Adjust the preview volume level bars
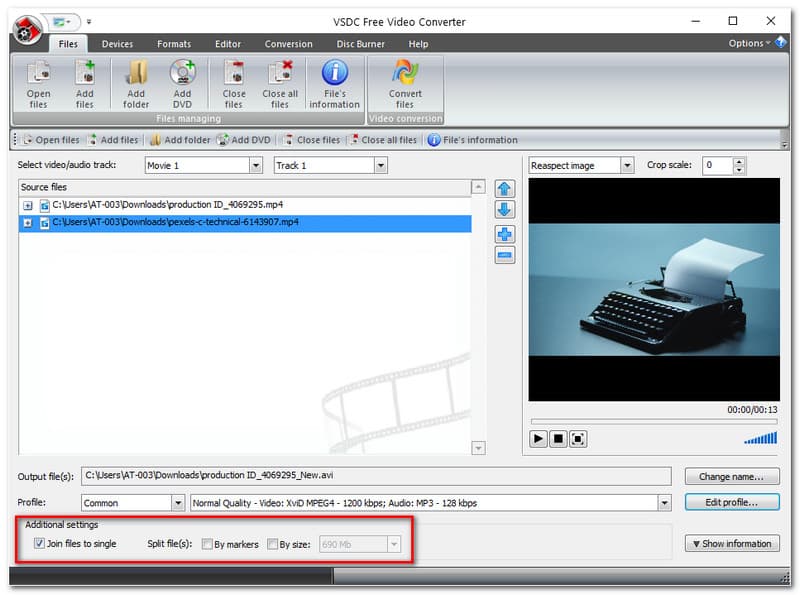This screenshot has height=595, width=800. coord(761,438)
